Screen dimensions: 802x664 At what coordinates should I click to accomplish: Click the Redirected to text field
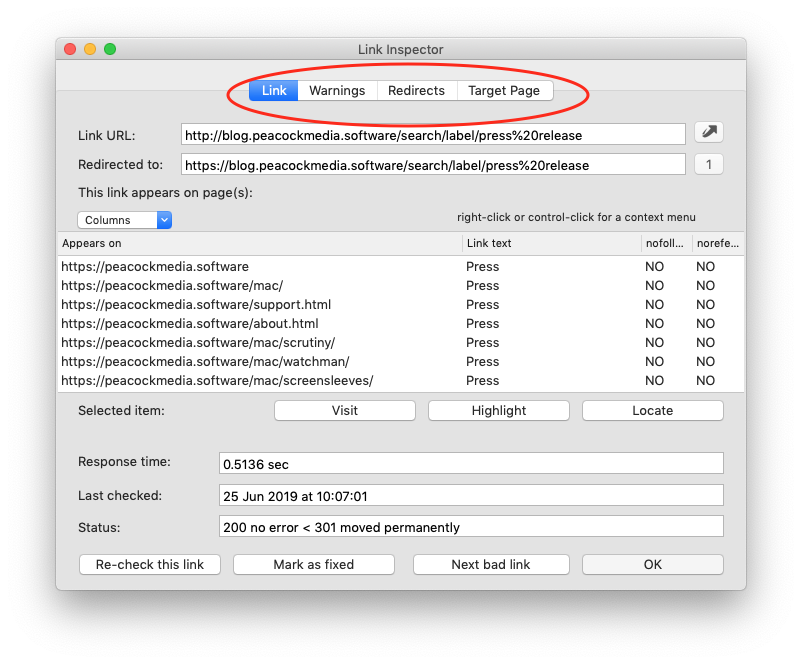432,165
